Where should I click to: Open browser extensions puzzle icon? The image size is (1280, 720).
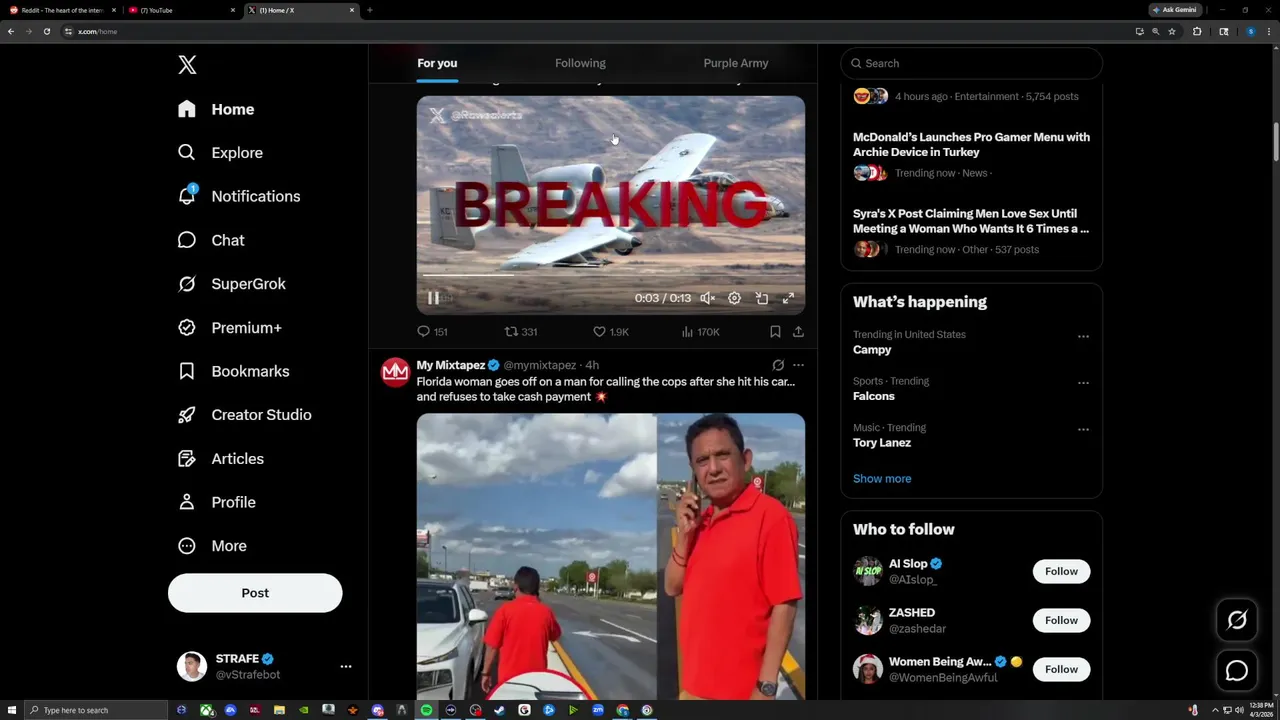(1197, 31)
